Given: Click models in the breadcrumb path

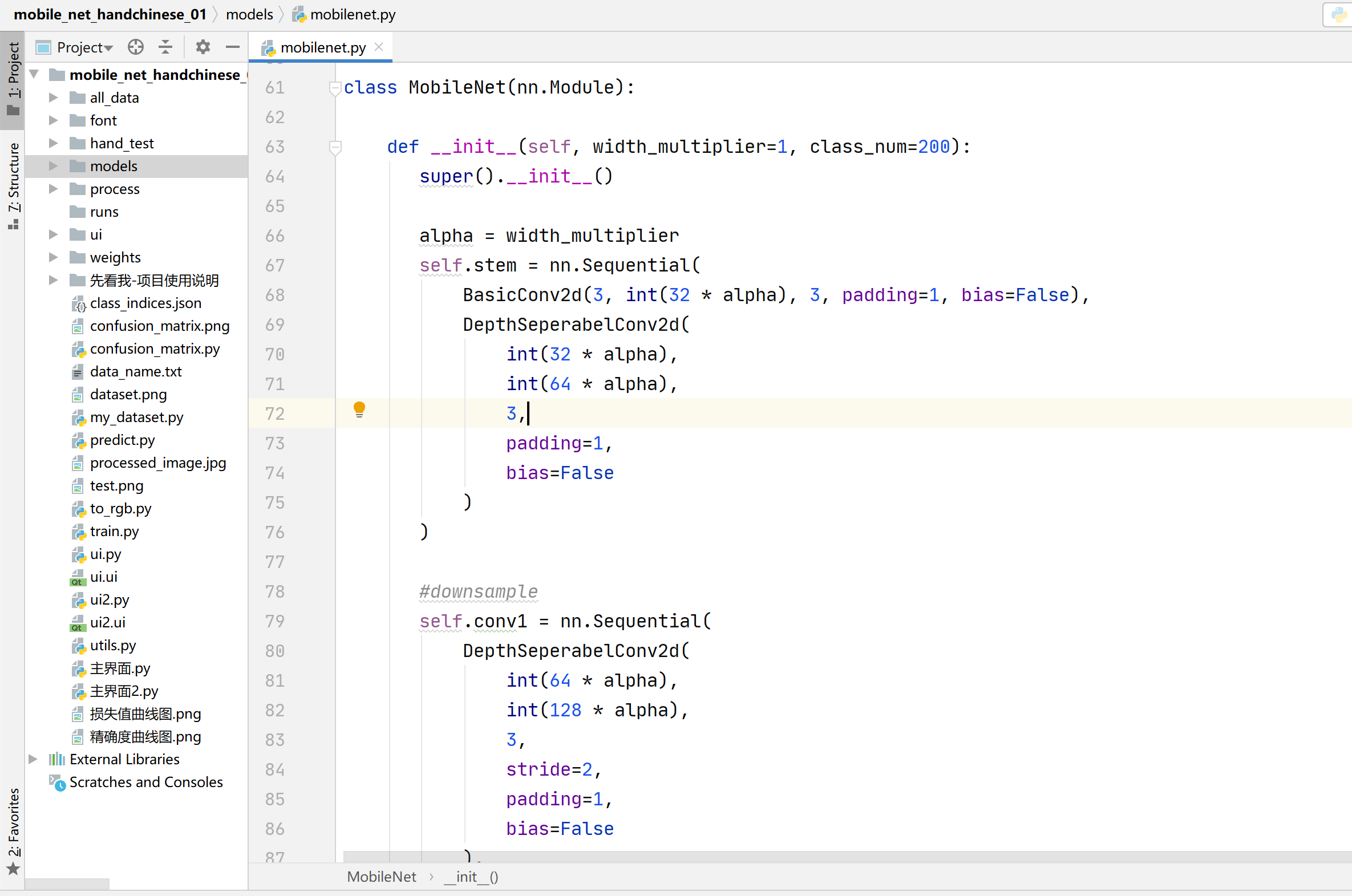Looking at the screenshot, I should tap(249, 14).
